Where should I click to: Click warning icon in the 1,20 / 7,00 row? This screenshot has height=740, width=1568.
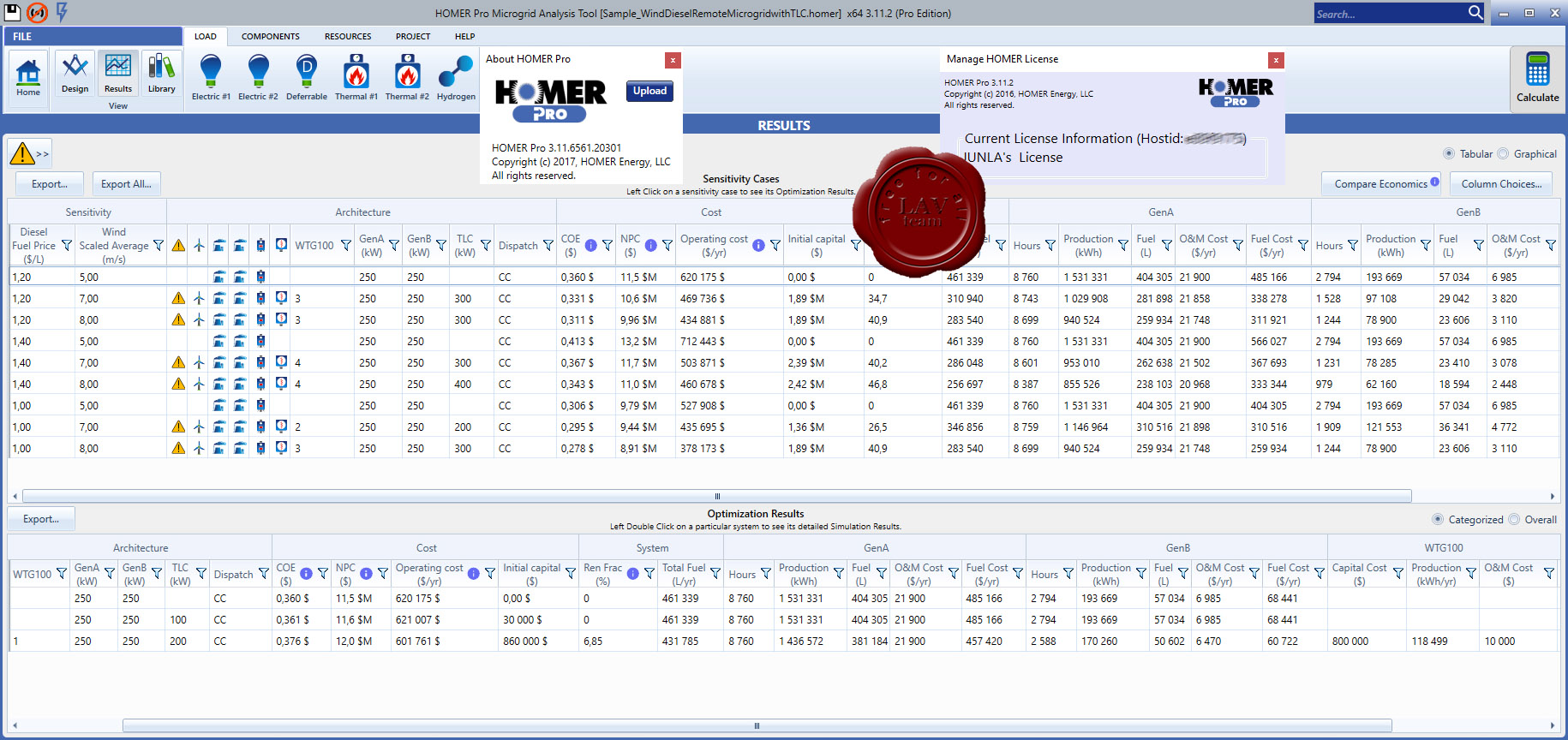(x=178, y=298)
